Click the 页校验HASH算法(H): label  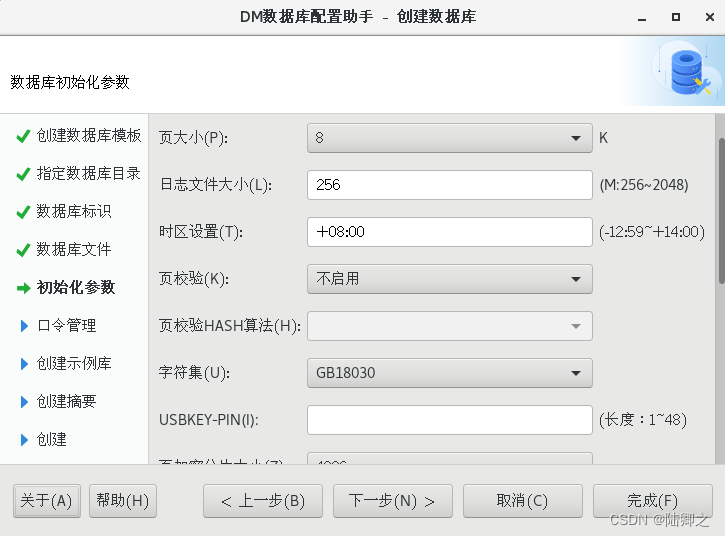[x=230, y=326]
